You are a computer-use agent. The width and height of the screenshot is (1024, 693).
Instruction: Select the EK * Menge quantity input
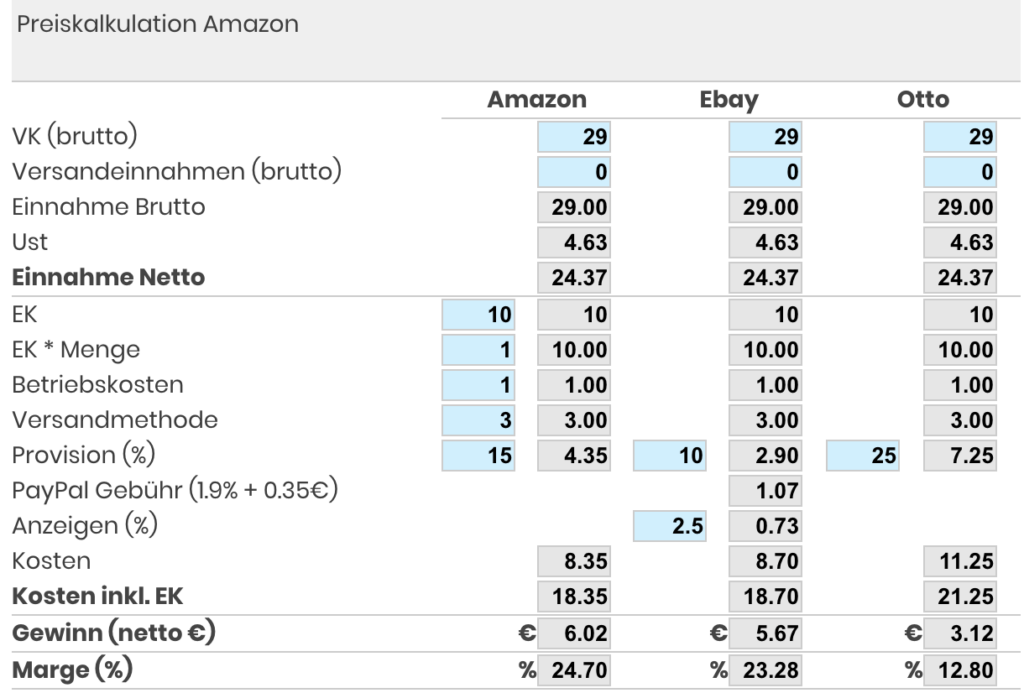(x=479, y=351)
